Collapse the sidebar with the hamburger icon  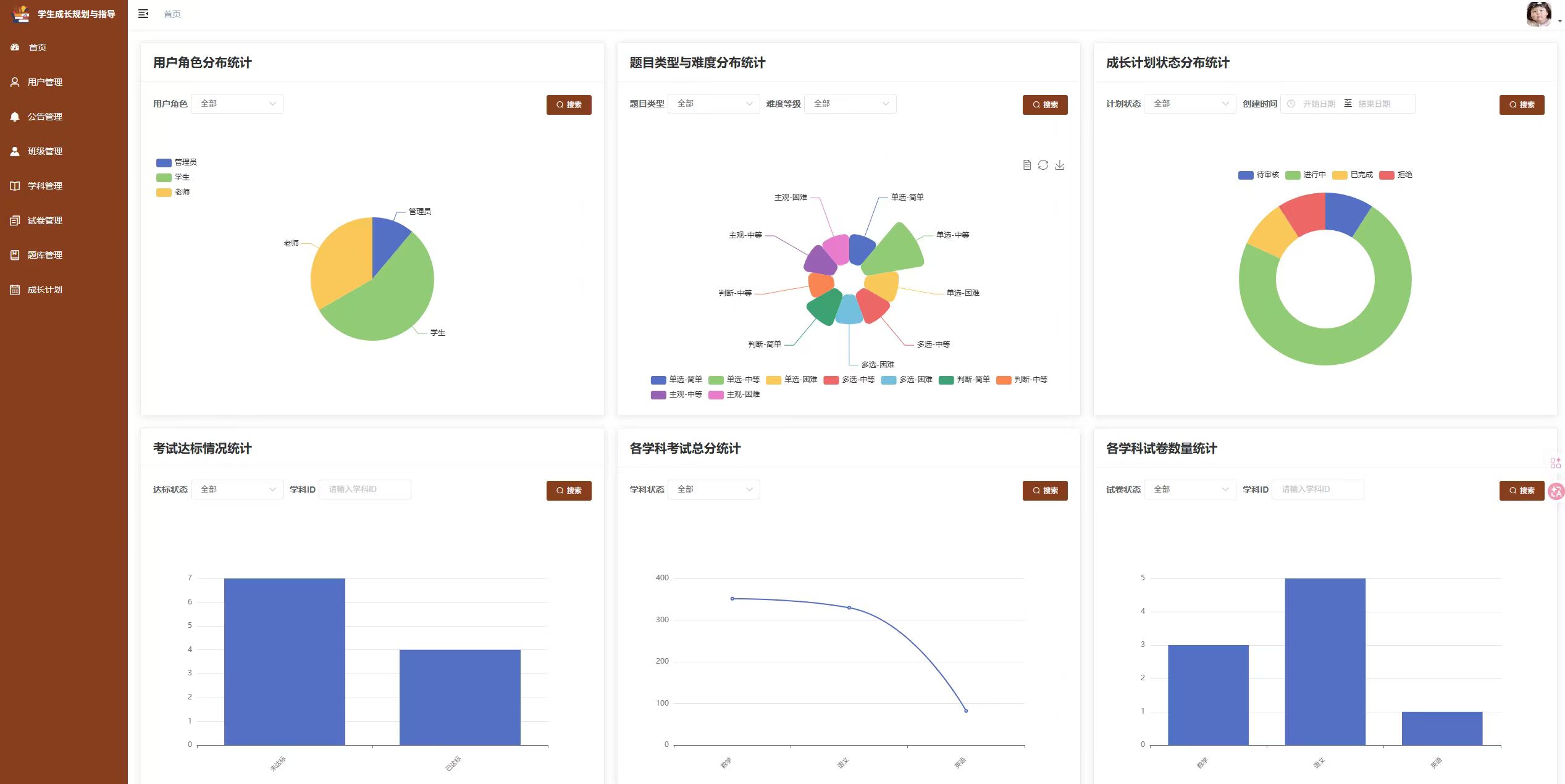[143, 14]
